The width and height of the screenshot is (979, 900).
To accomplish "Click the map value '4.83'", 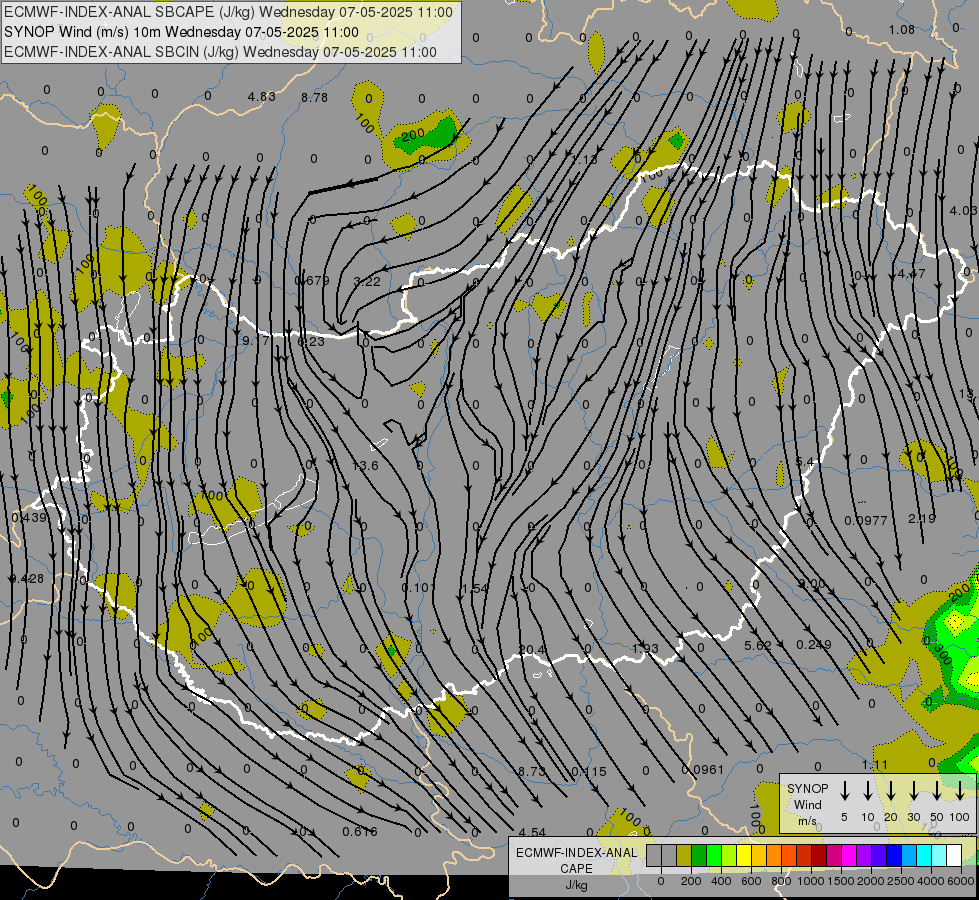I will click(x=261, y=97).
